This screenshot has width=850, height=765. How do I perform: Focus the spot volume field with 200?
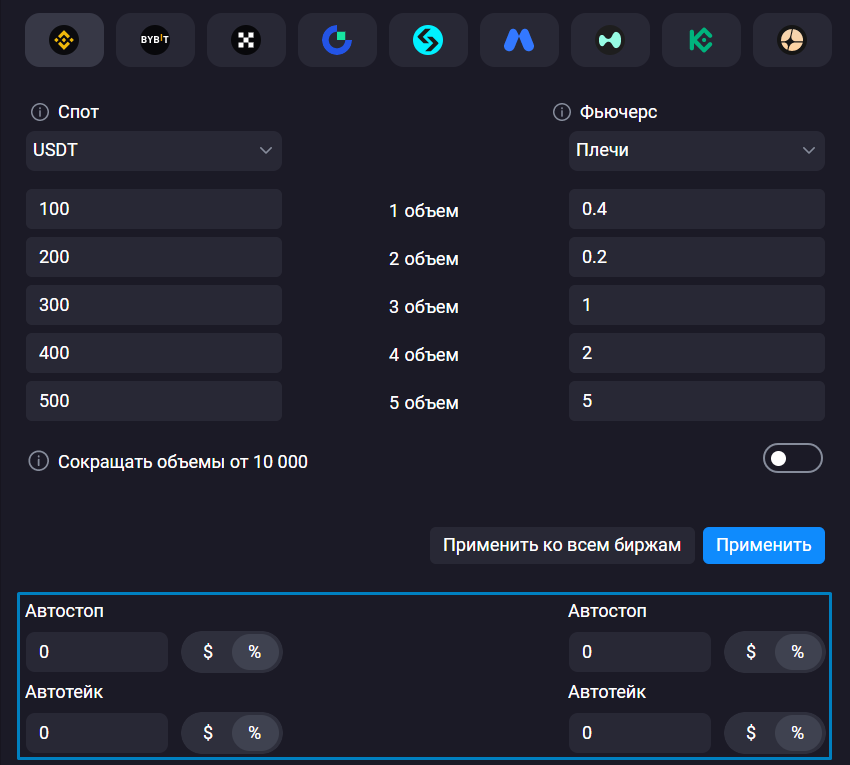tap(154, 257)
